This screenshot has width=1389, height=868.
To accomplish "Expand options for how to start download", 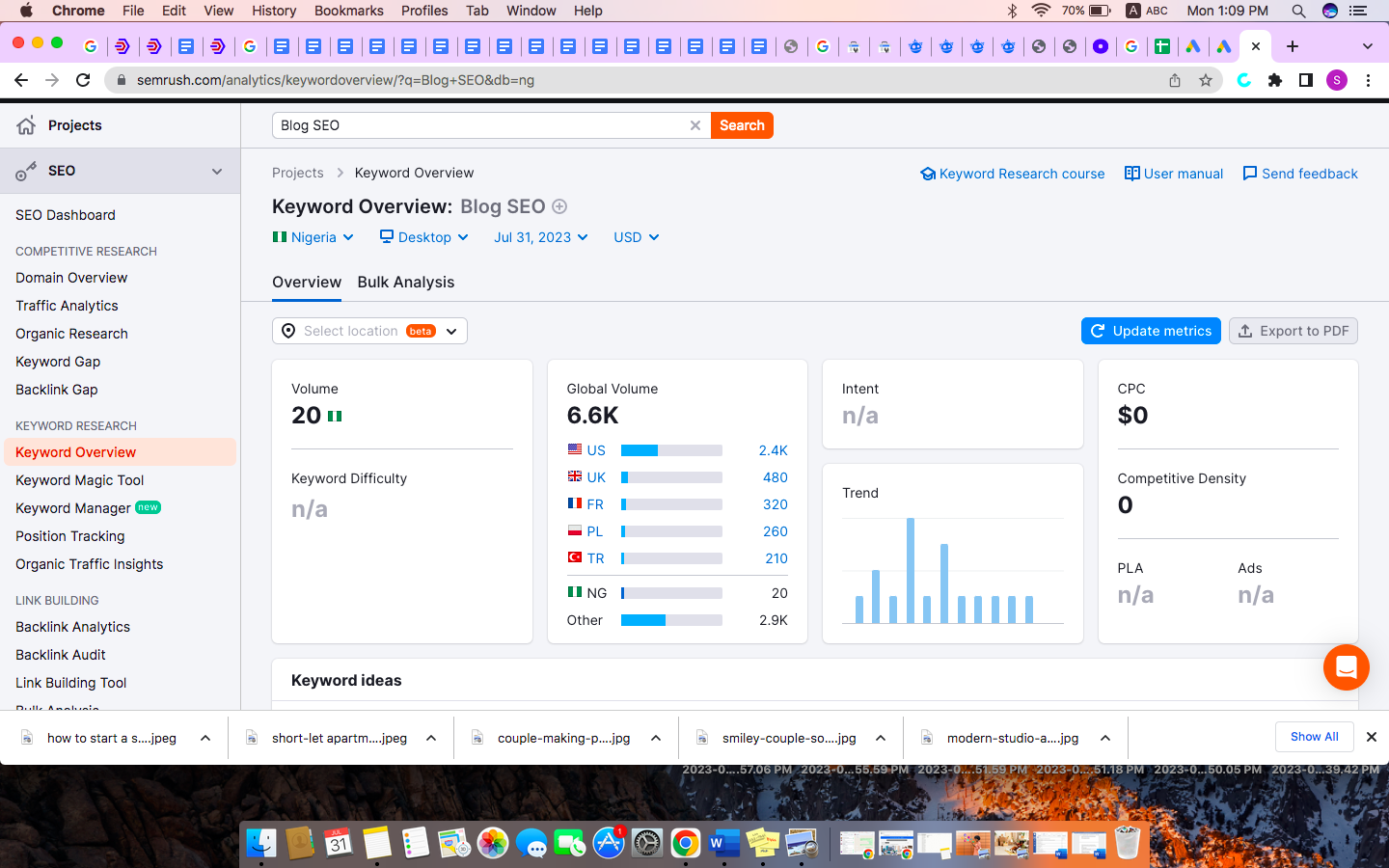I will coord(205,738).
